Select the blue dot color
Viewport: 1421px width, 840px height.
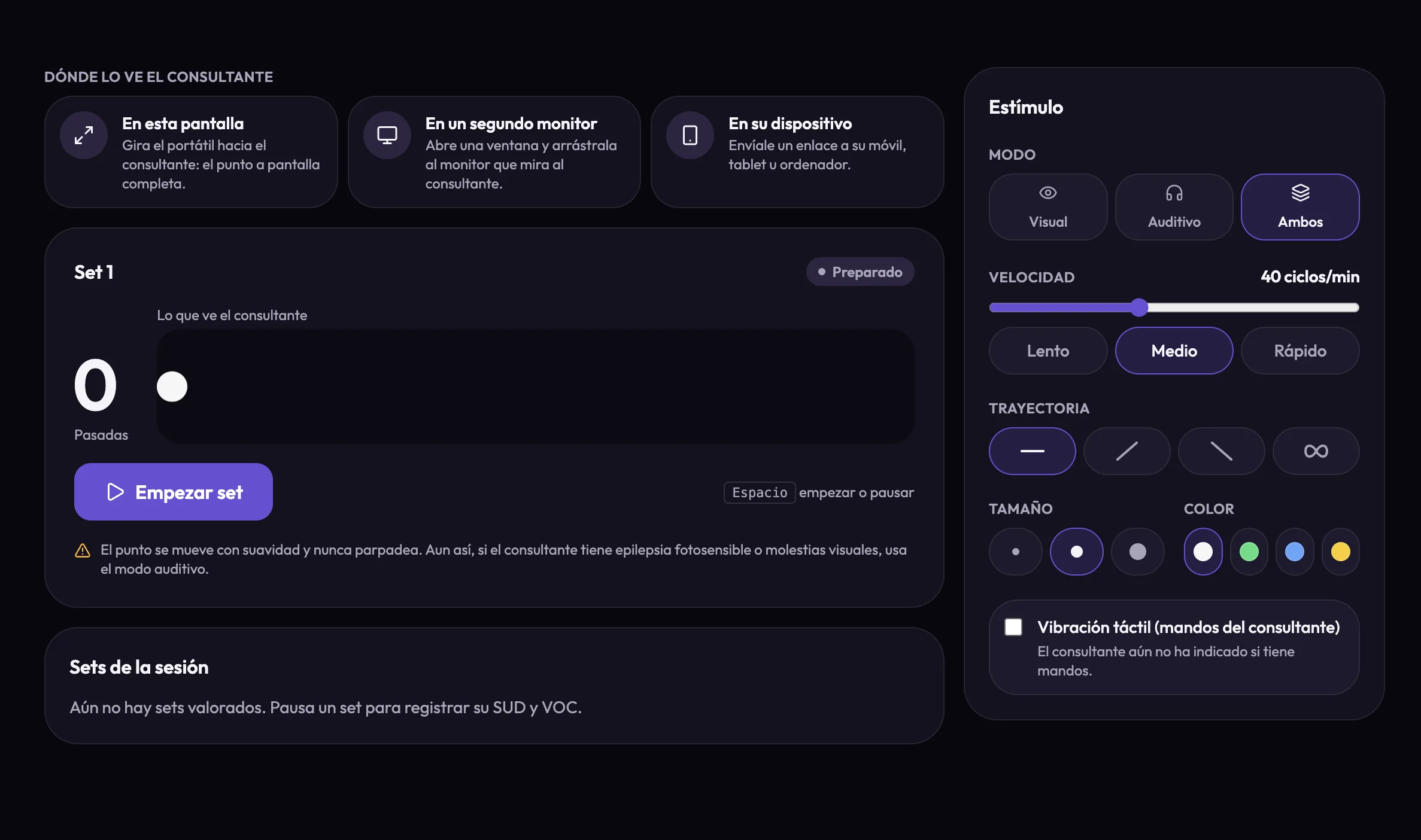[1295, 552]
